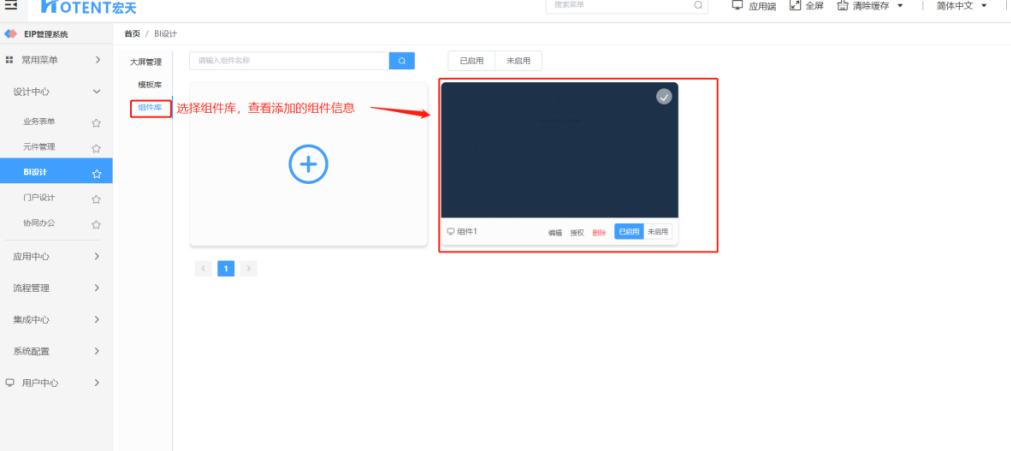Viewport: 1011px width, 451px height.
Task: Switch to the 模板库 tab
Action: click(x=150, y=85)
